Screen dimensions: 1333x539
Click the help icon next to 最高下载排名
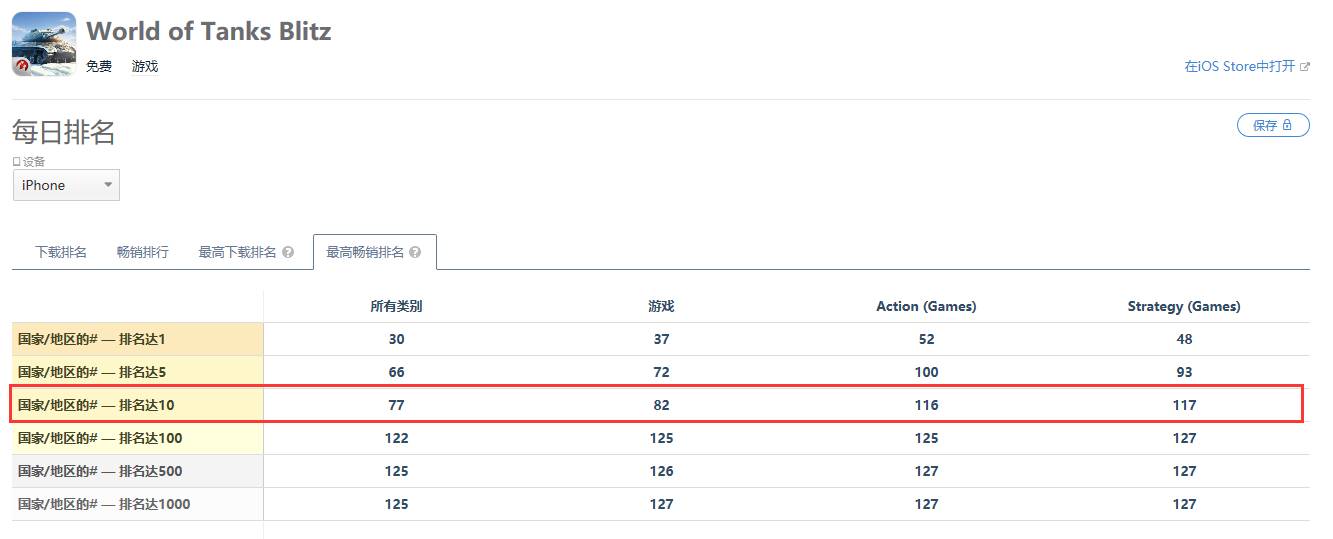(x=288, y=253)
